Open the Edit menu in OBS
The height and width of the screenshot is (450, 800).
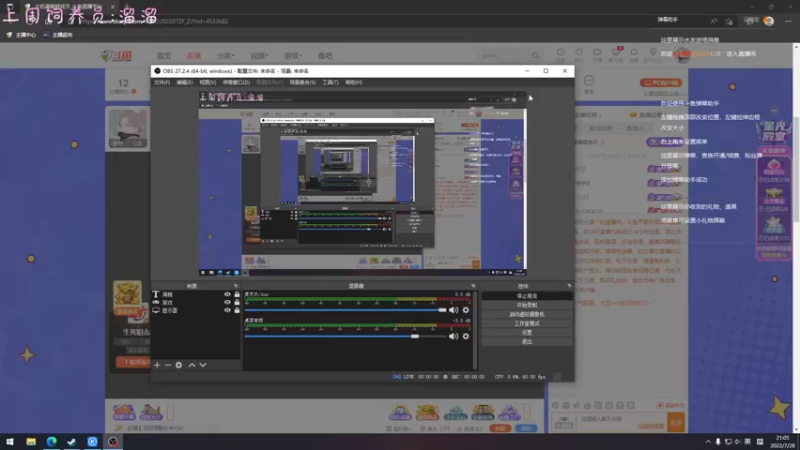coord(184,82)
